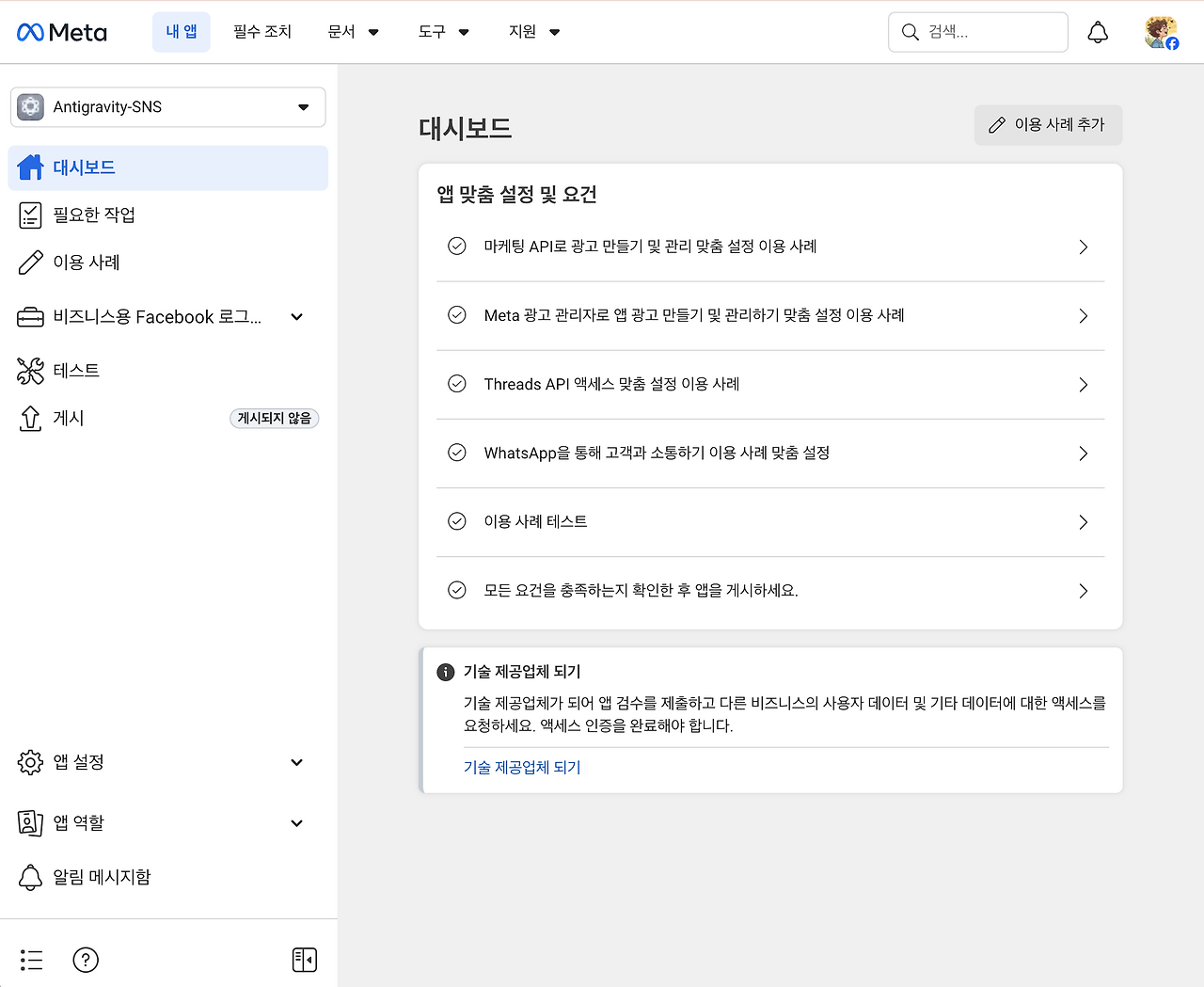1204x987 pixels.
Task: Open WhatsApp을 통해 고객과 소통하기 row text
Action: click(657, 453)
